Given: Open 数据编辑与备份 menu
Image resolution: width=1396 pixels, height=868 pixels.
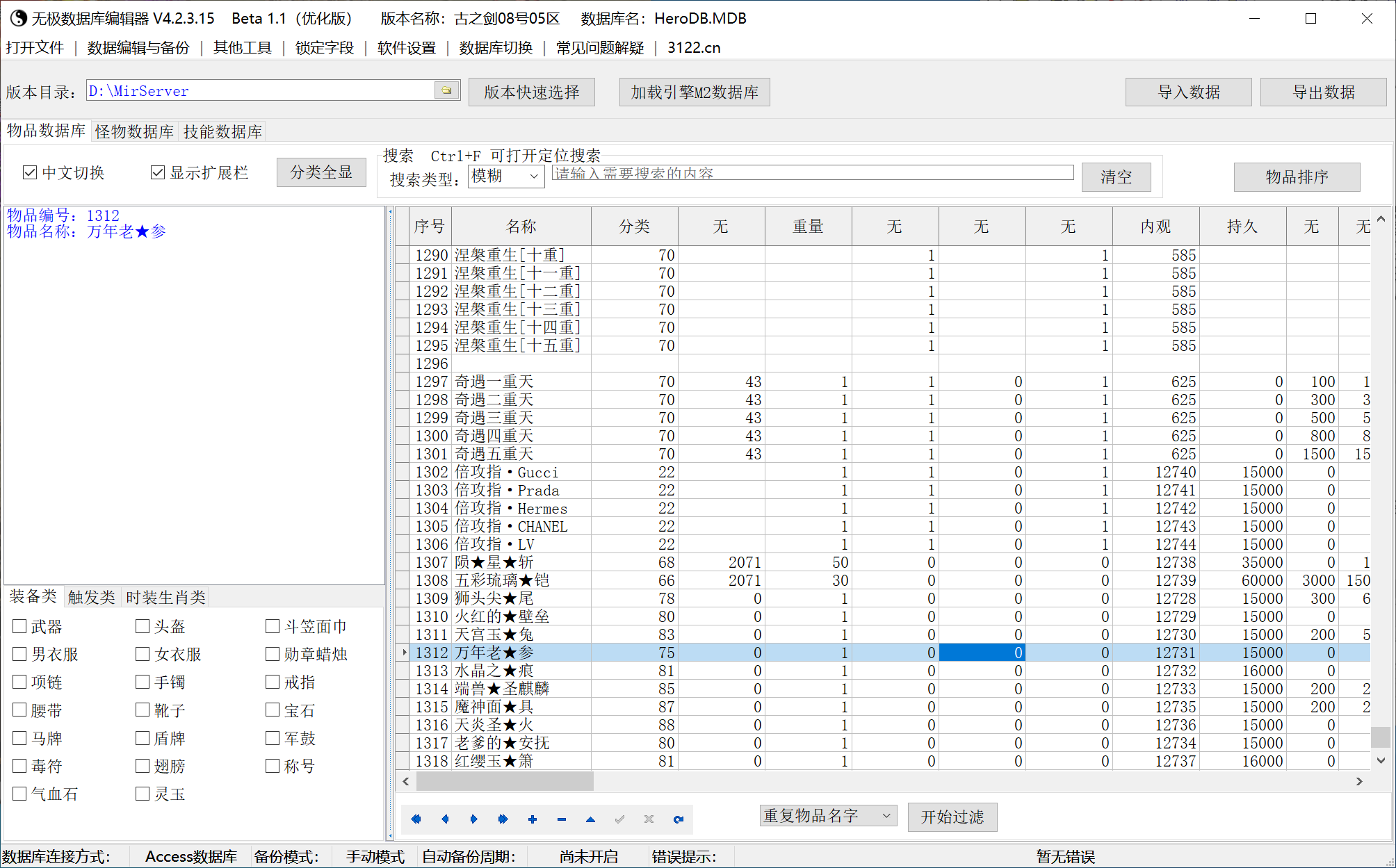Looking at the screenshot, I should pos(138,47).
